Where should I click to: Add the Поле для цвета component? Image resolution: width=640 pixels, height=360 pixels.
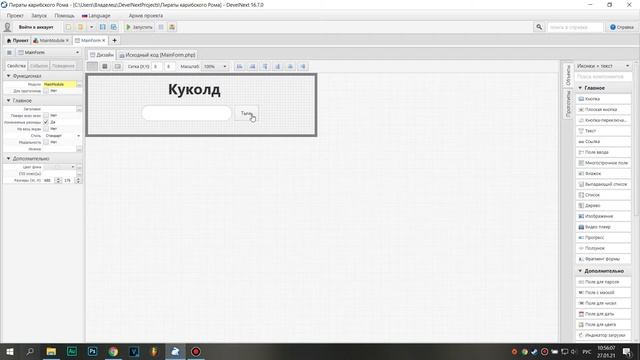(603, 324)
